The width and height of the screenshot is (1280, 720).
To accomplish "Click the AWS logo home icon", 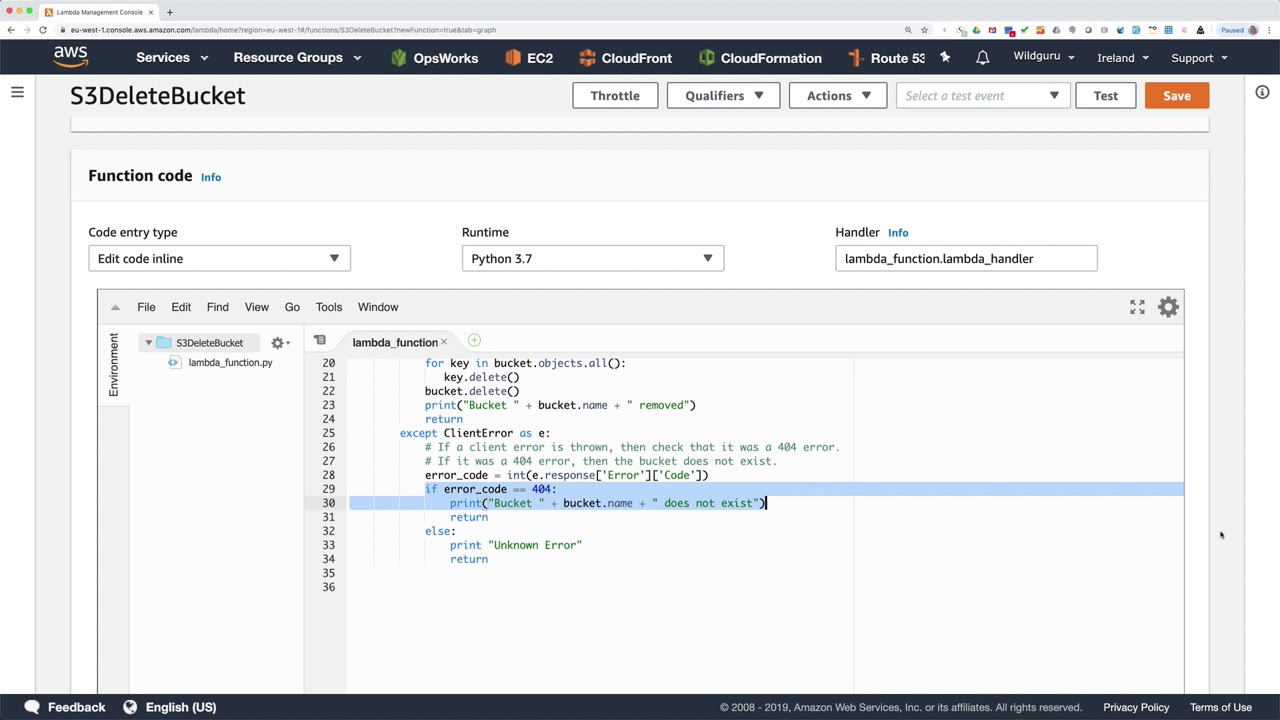I will tap(71, 57).
